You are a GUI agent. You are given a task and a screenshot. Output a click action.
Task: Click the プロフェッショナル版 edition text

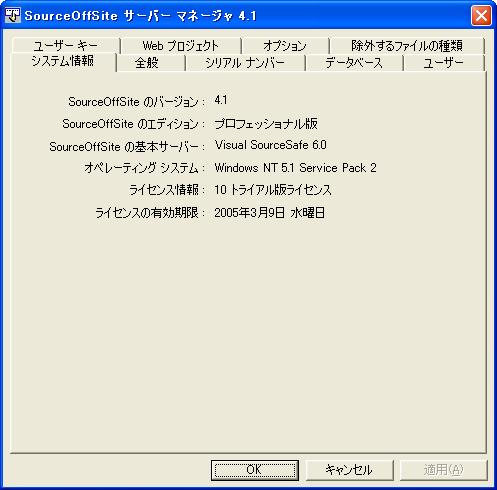click(266, 124)
